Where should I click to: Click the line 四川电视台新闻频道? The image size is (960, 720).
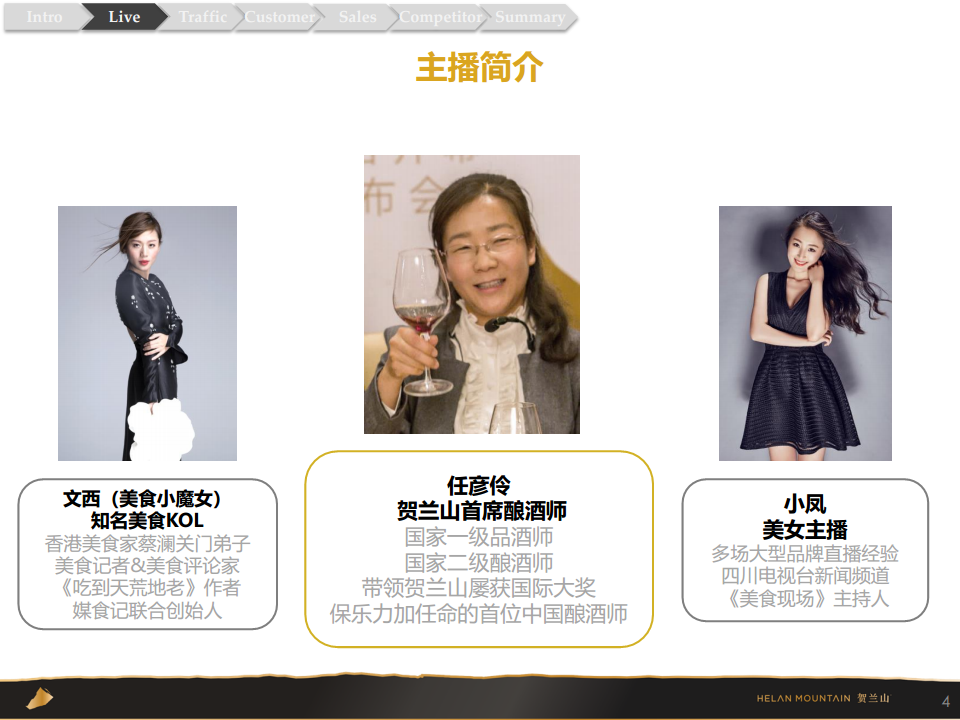805,576
